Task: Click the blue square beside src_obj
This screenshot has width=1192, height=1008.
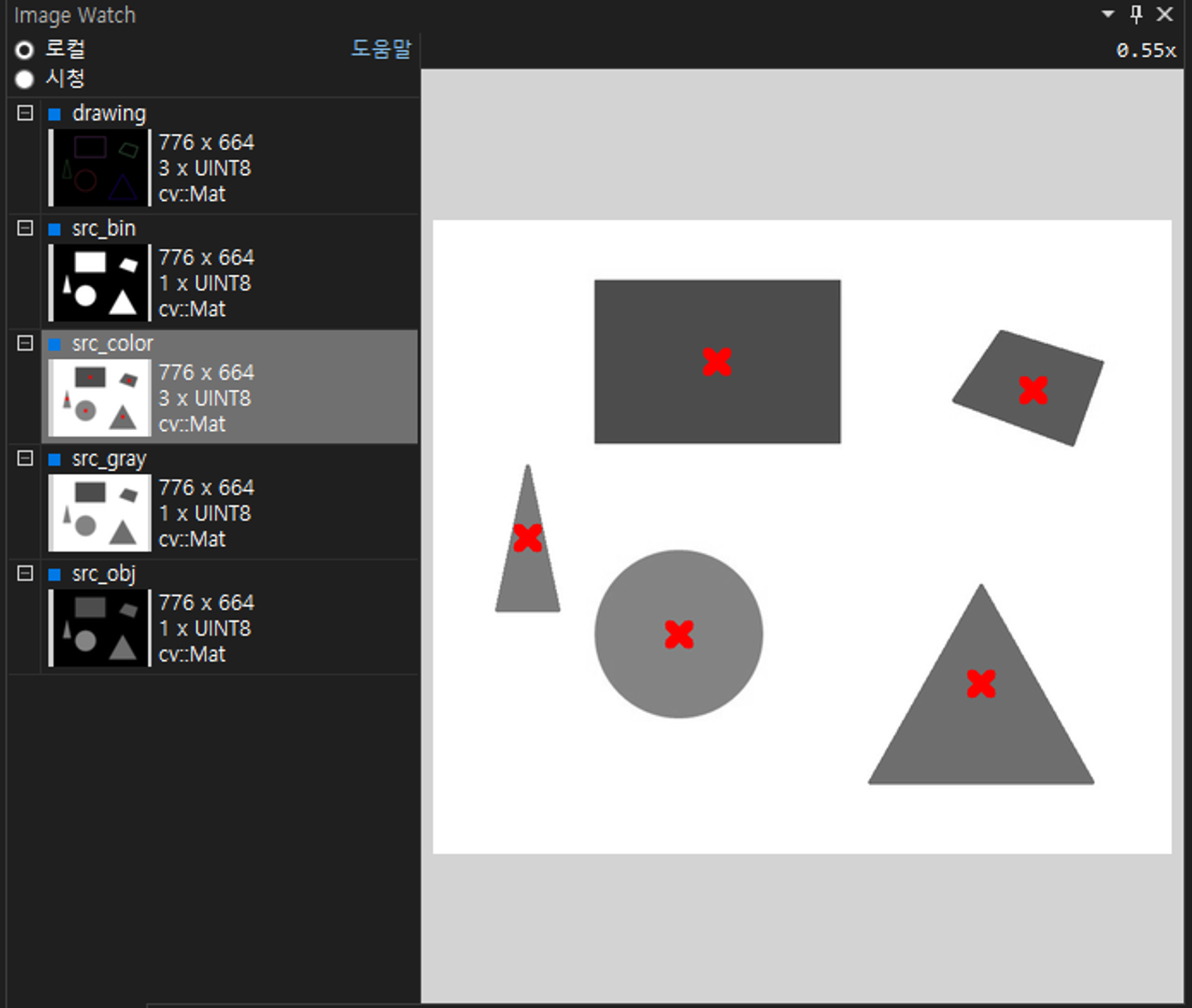Action: pos(54,574)
